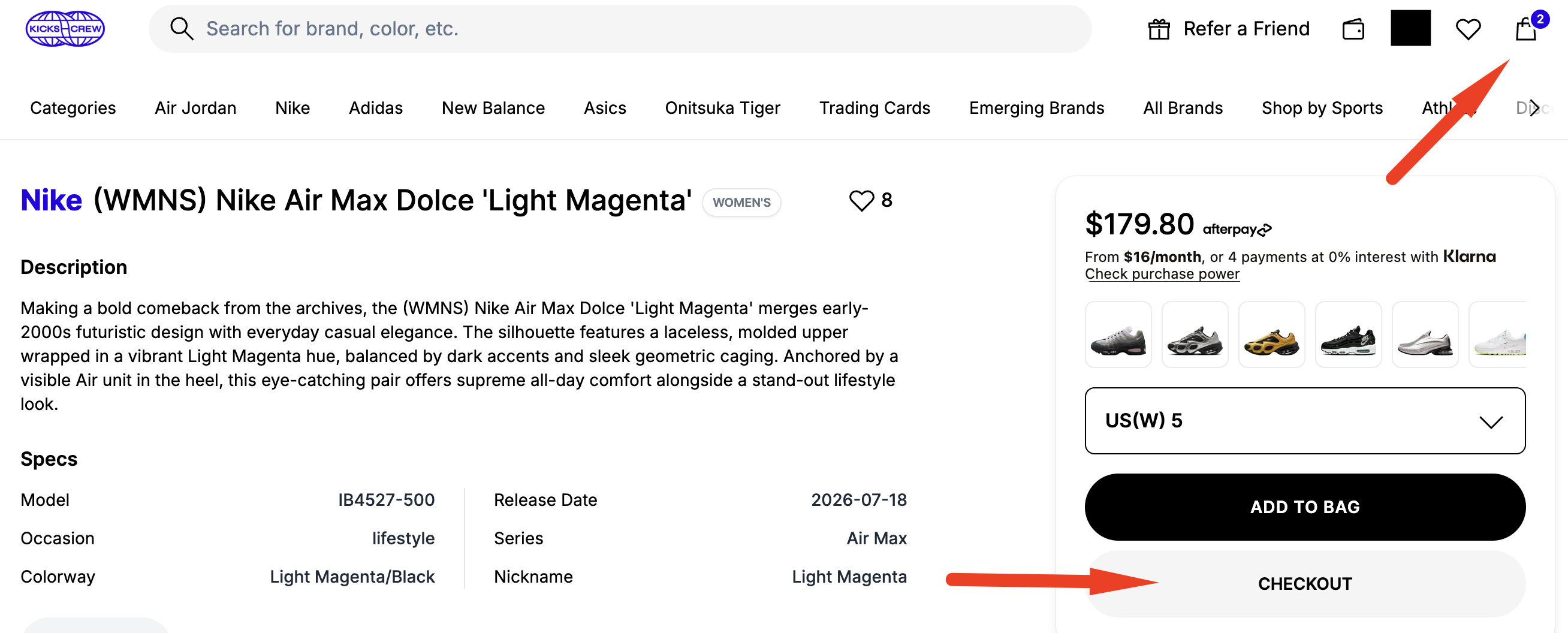Image resolution: width=1568 pixels, height=633 pixels.
Task: Open the Check purchase power link
Action: tap(1162, 274)
